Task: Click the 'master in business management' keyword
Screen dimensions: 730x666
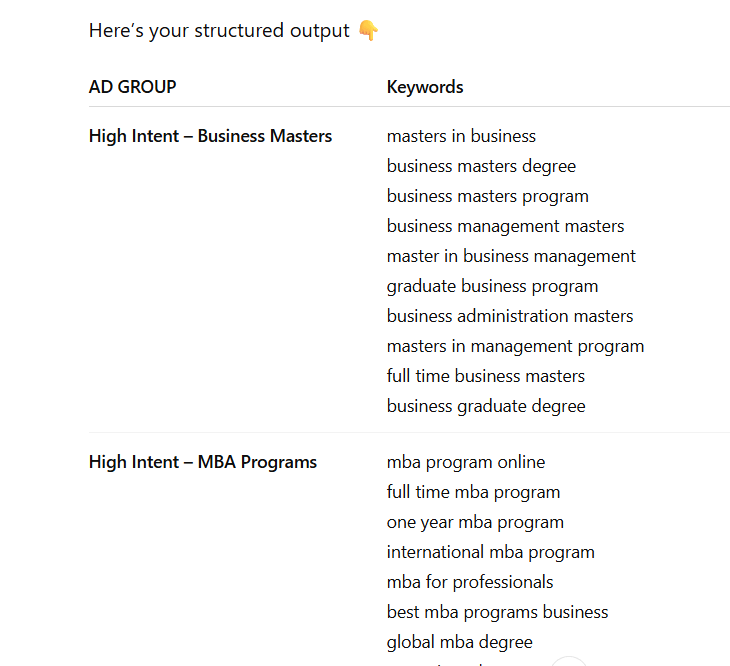Action: pyautogui.click(x=511, y=256)
